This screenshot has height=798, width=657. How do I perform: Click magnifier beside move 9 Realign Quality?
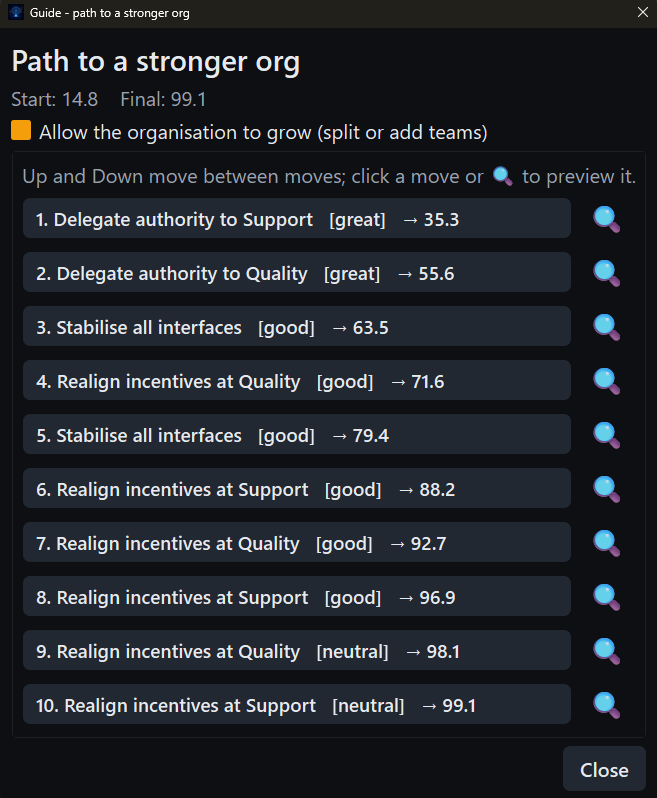coord(606,650)
